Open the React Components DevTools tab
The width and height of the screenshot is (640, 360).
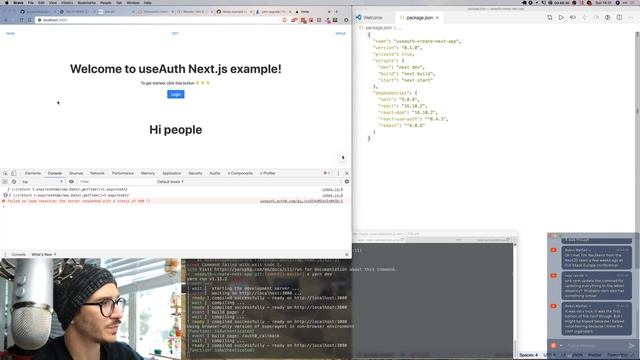click(x=240, y=173)
